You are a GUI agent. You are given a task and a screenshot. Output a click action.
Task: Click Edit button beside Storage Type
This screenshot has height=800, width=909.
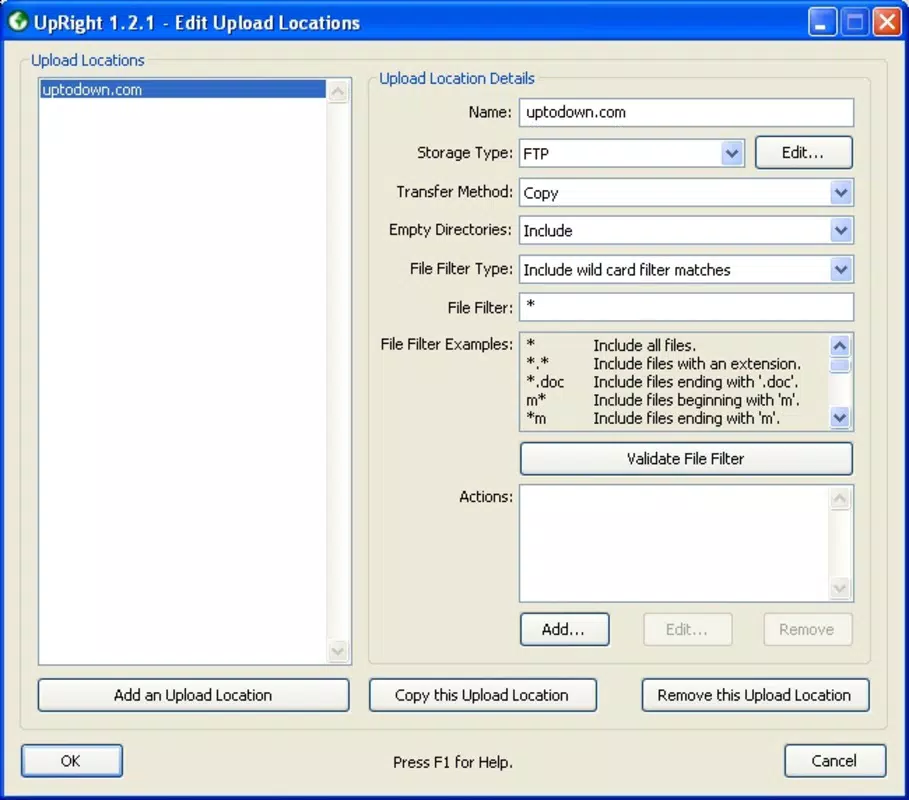[x=803, y=153]
